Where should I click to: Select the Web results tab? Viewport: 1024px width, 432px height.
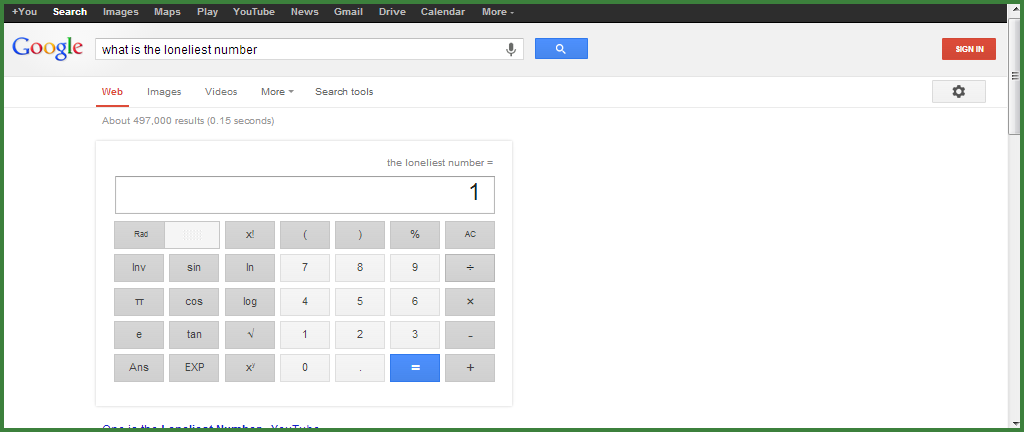click(x=112, y=92)
